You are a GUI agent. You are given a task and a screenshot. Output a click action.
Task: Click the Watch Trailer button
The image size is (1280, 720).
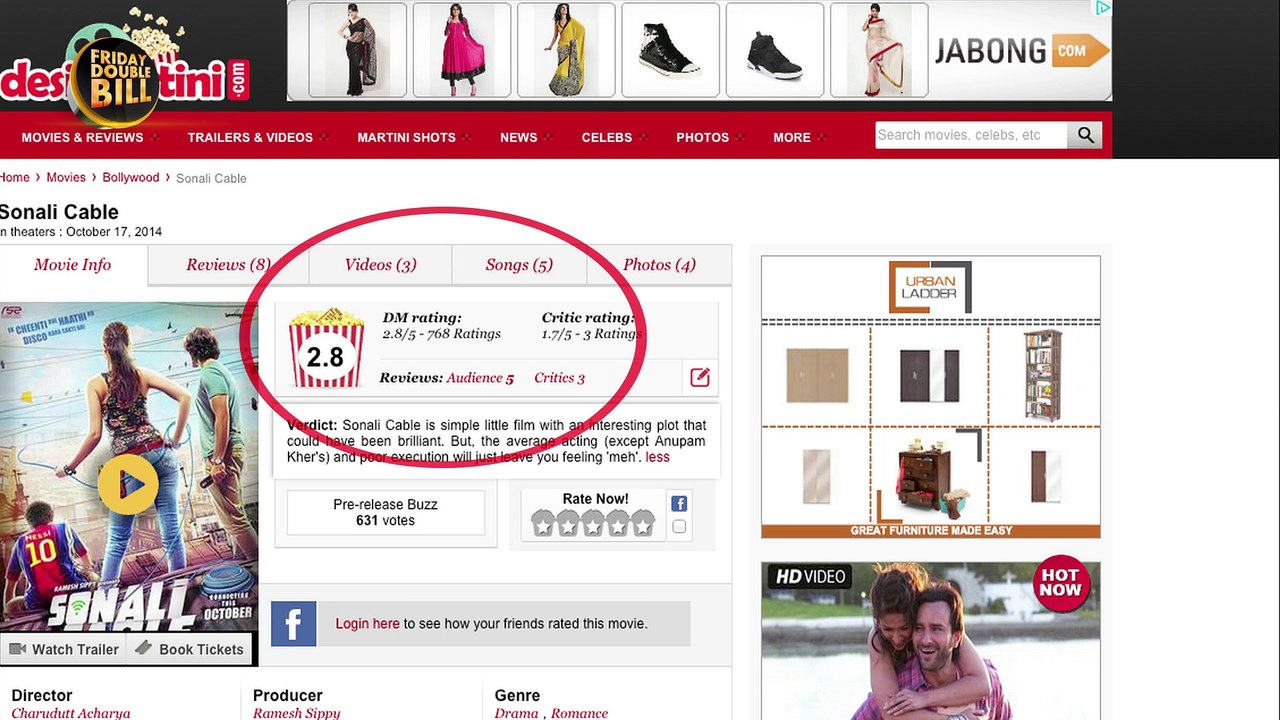coord(64,649)
